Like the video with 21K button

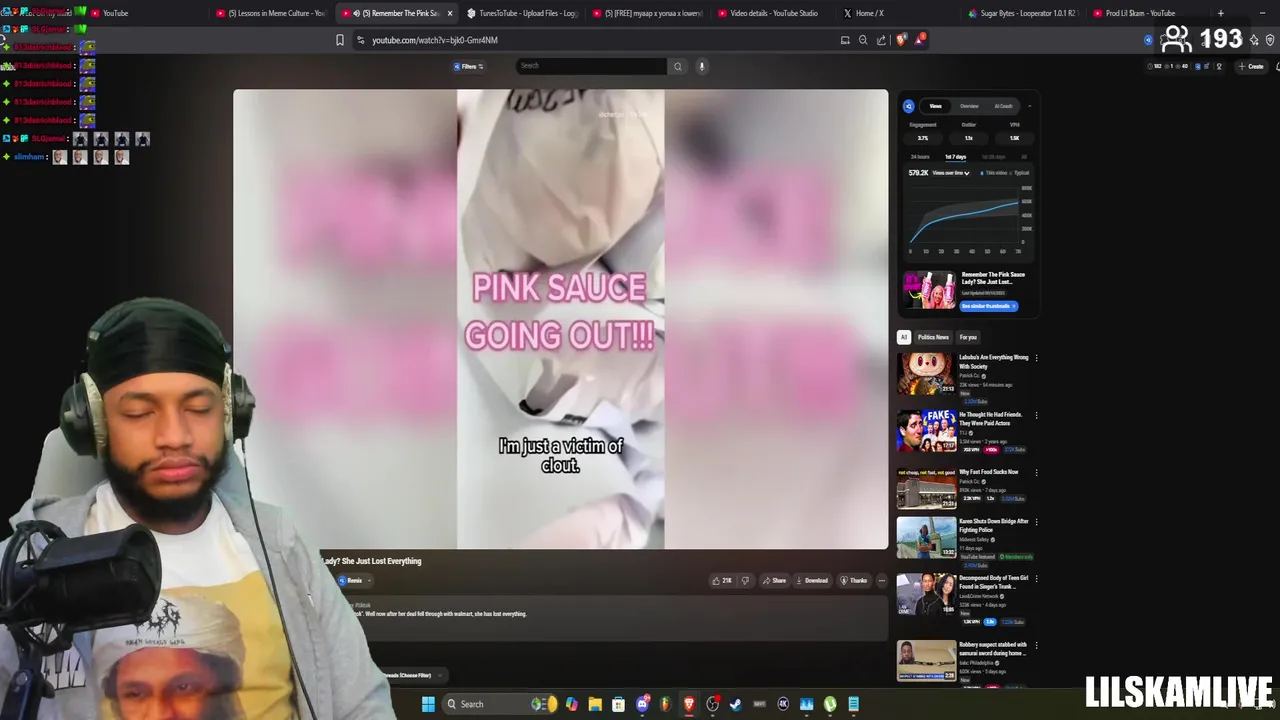click(x=722, y=580)
